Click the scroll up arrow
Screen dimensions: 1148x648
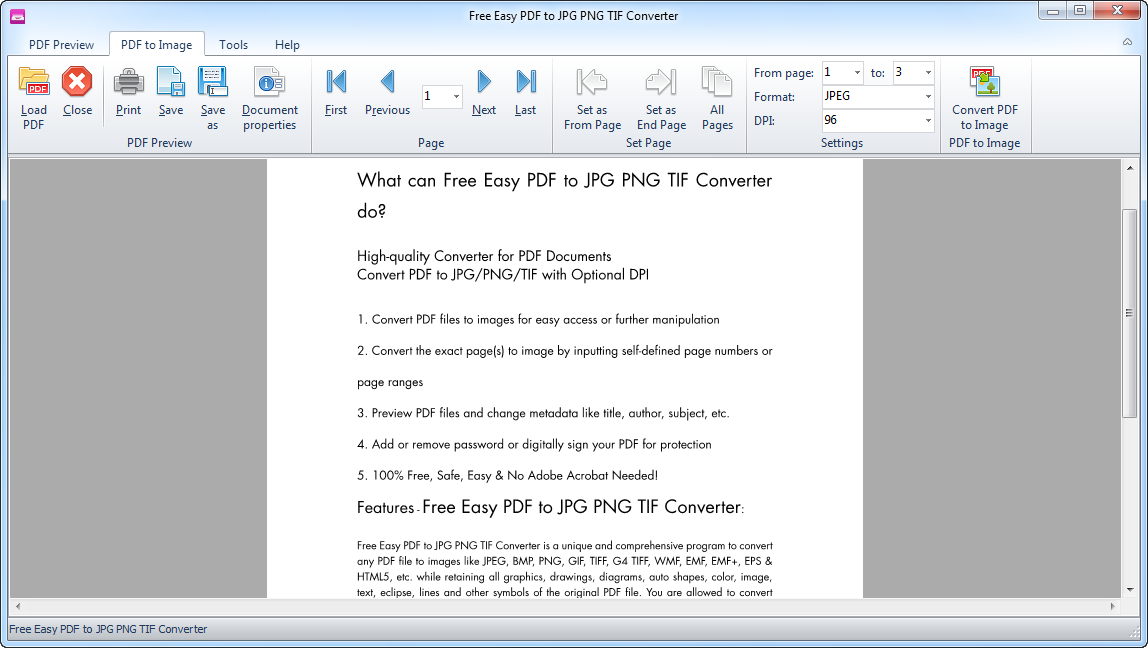pyautogui.click(x=1129, y=168)
